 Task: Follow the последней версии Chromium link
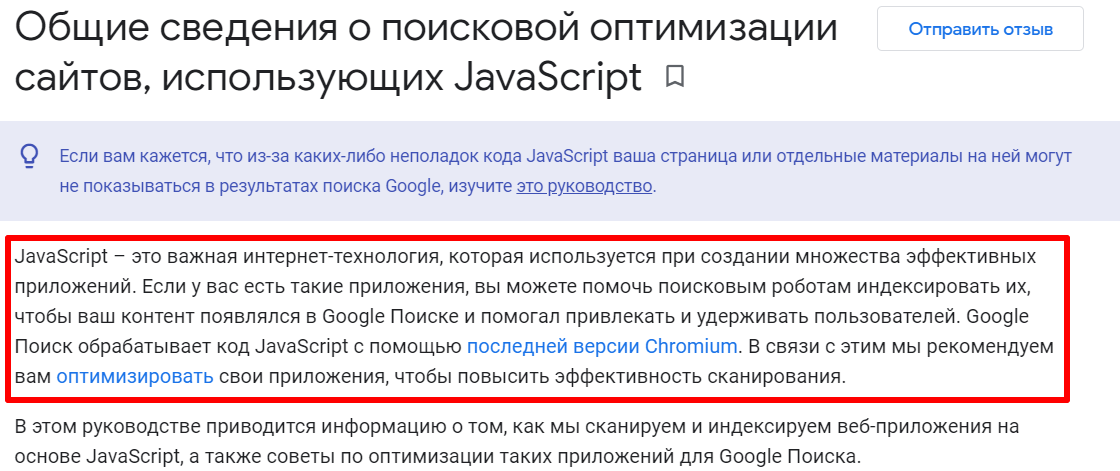pyautogui.click(x=602, y=347)
